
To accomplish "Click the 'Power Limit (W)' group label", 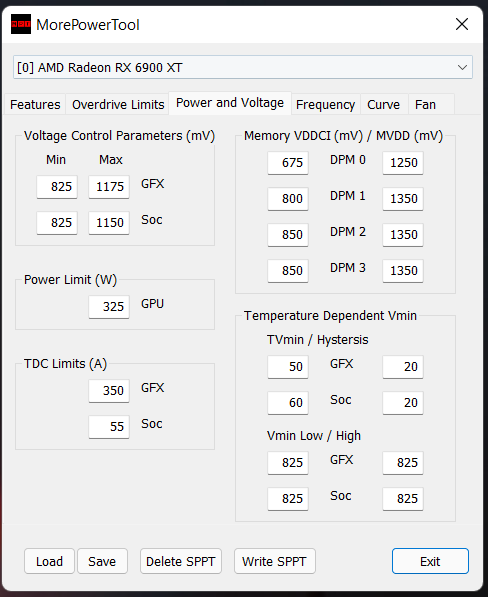I will 70,280.
